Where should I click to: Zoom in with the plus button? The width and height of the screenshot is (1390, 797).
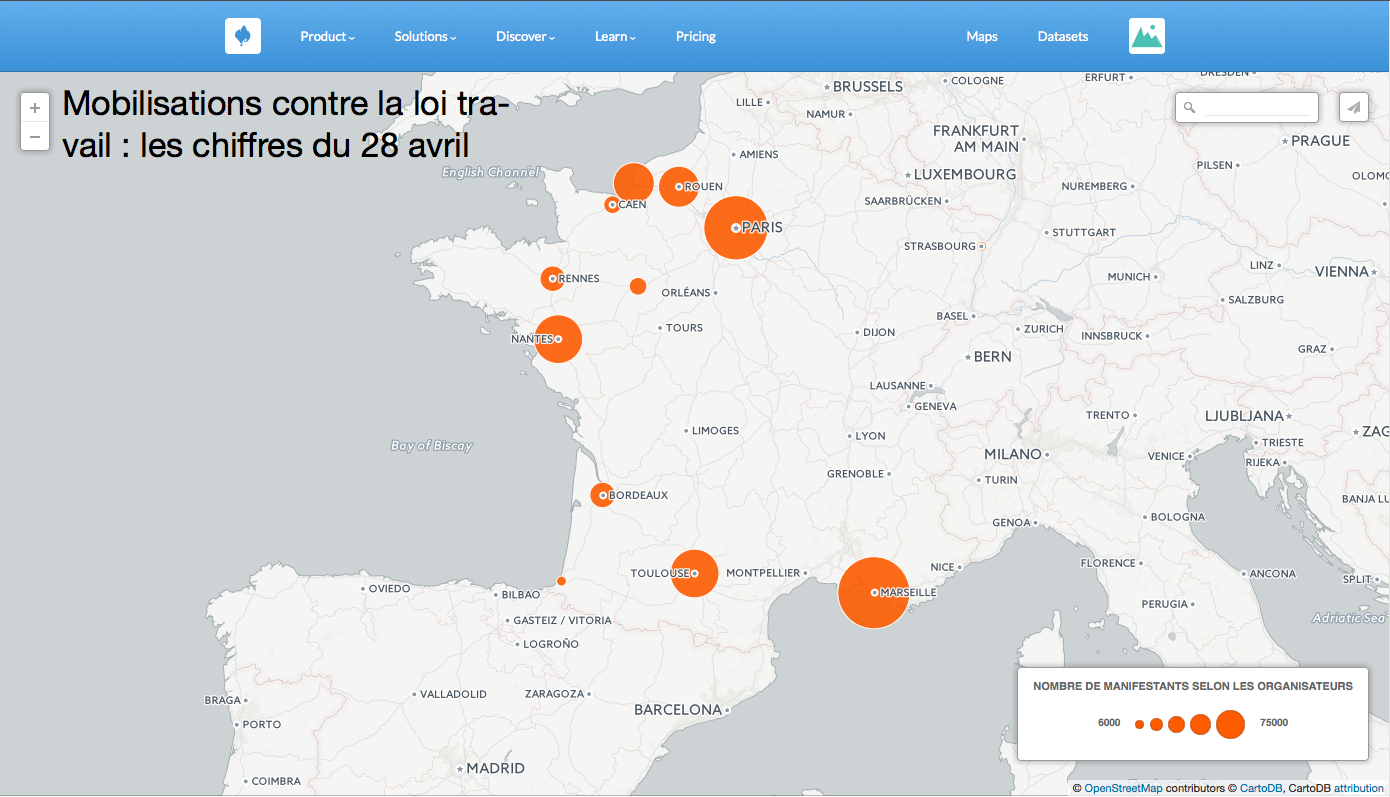(x=35, y=108)
